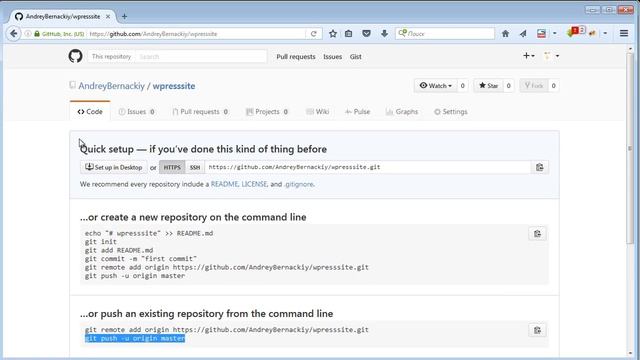Click the This repository search scope label
The width and height of the screenshot is (640, 360).
[111, 56]
